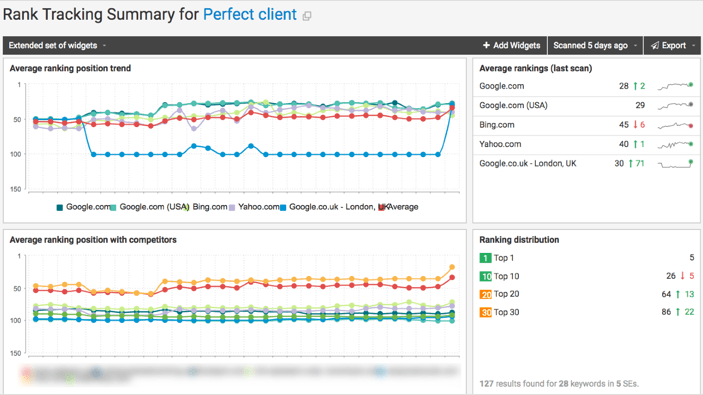Click the Google.com (USA) sparkline graph
703x395 pixels.
675,105
